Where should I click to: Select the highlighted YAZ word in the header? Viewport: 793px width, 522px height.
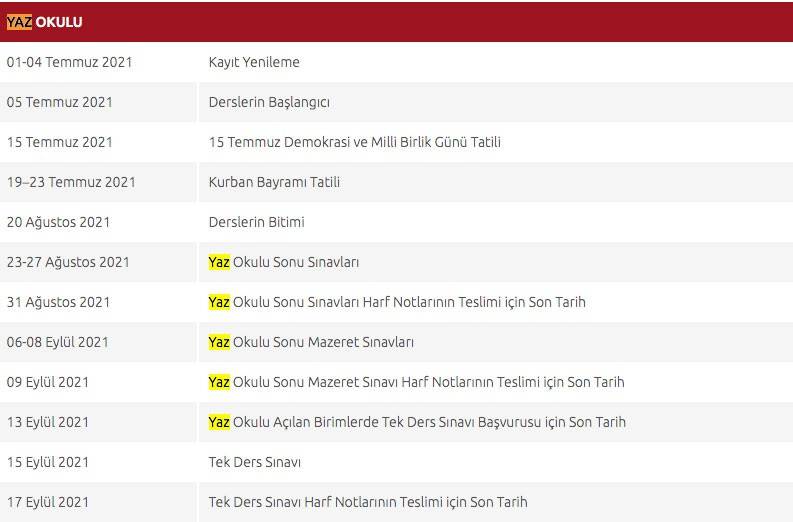tap(19, 22)
